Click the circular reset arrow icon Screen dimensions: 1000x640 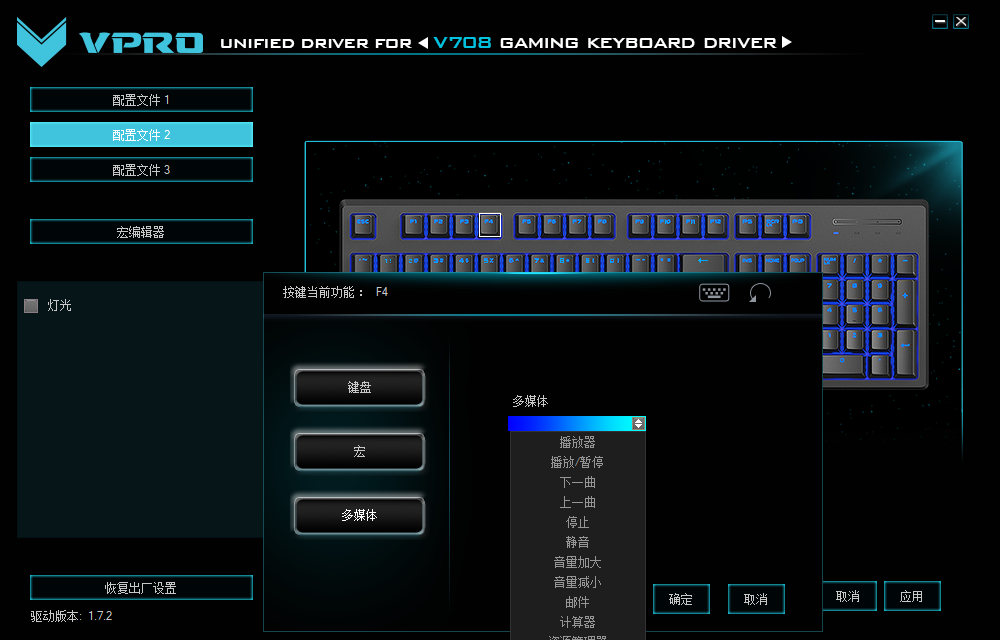(760, 293)
